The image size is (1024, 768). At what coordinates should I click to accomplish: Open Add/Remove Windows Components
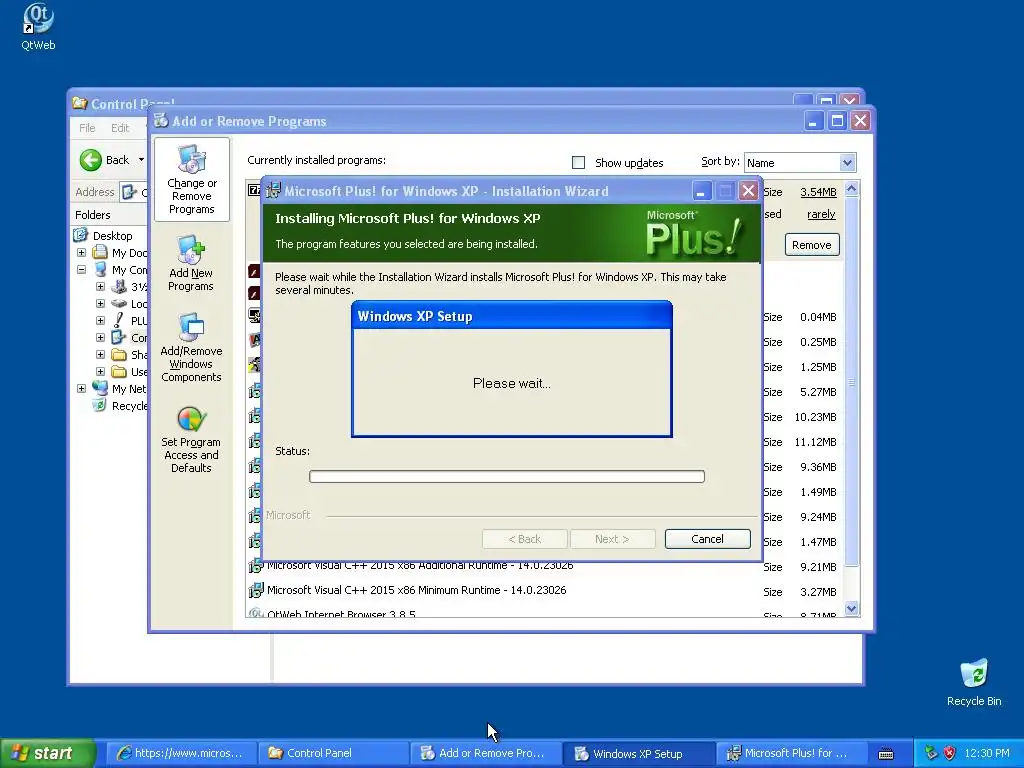(x=191, y=347)
